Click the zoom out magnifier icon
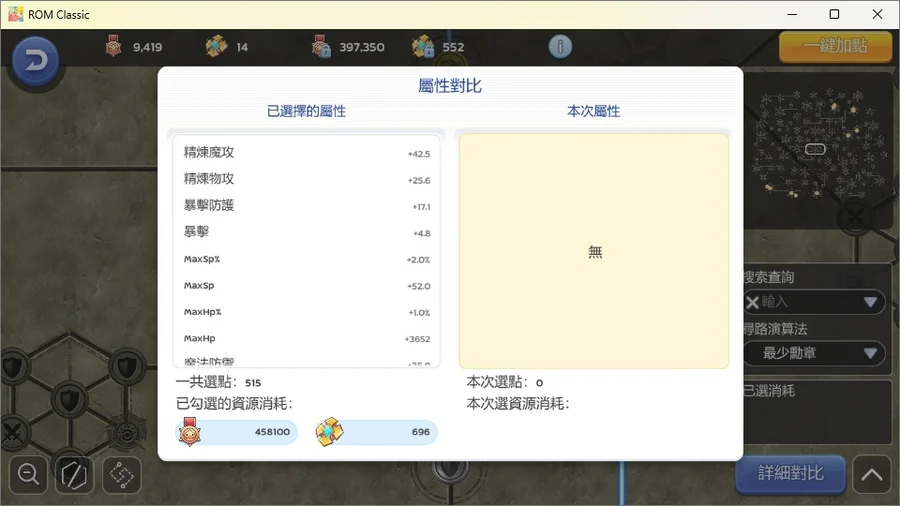 point(29,475)
